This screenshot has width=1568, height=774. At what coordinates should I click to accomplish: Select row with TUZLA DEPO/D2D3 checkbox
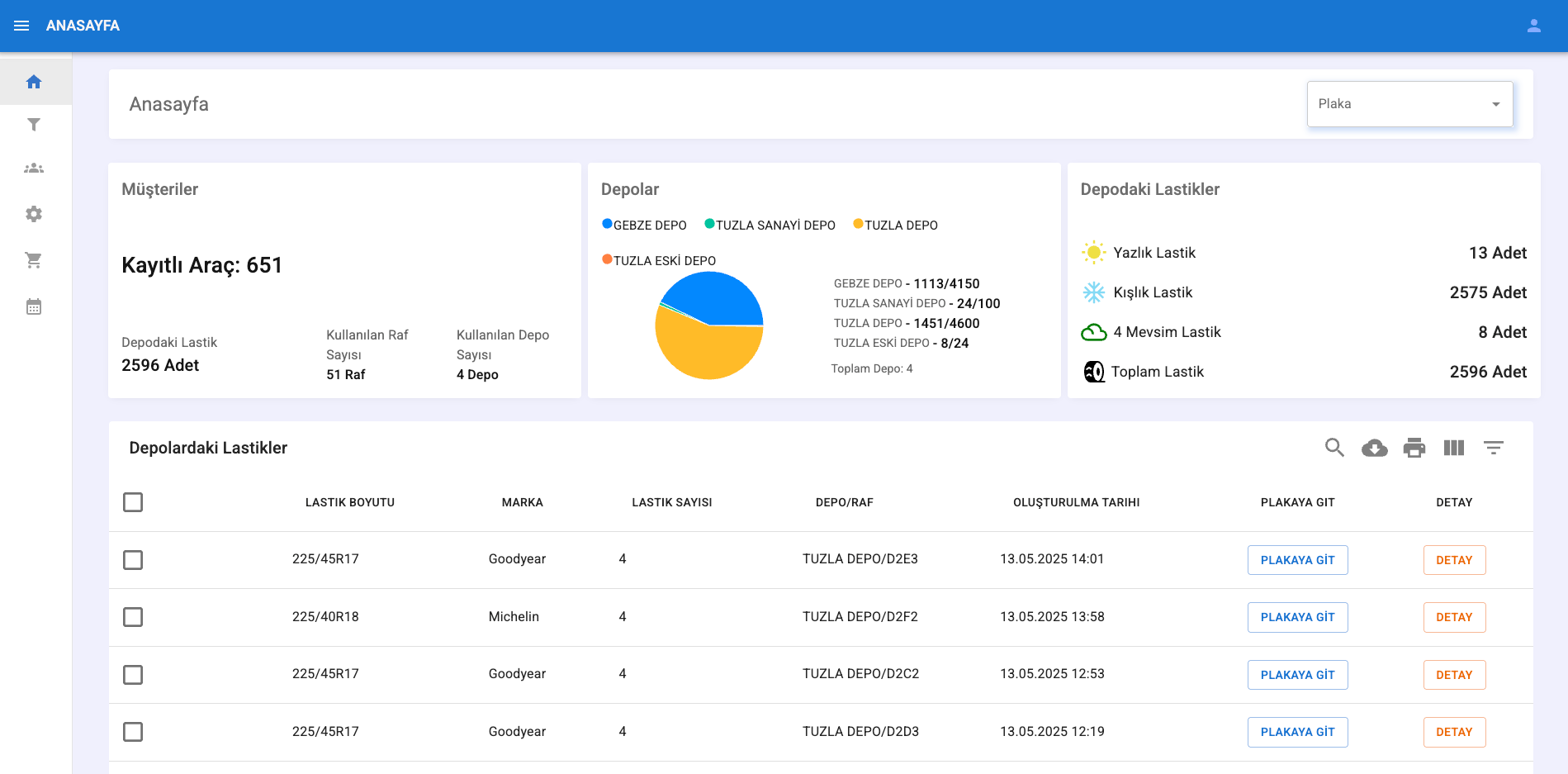click(133, 732)
